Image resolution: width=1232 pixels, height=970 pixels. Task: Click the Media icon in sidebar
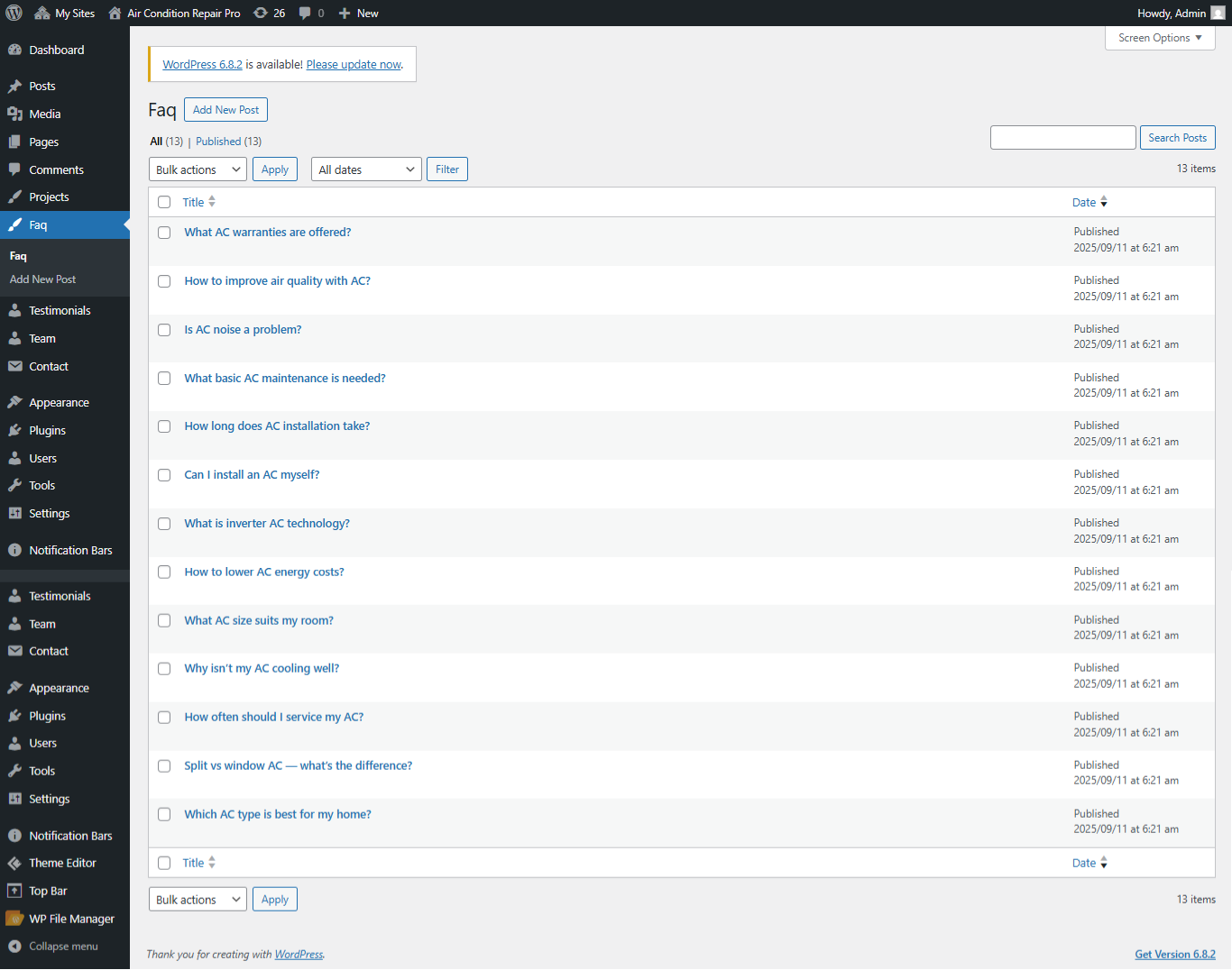pyautogui.click(x=14, y=114)
